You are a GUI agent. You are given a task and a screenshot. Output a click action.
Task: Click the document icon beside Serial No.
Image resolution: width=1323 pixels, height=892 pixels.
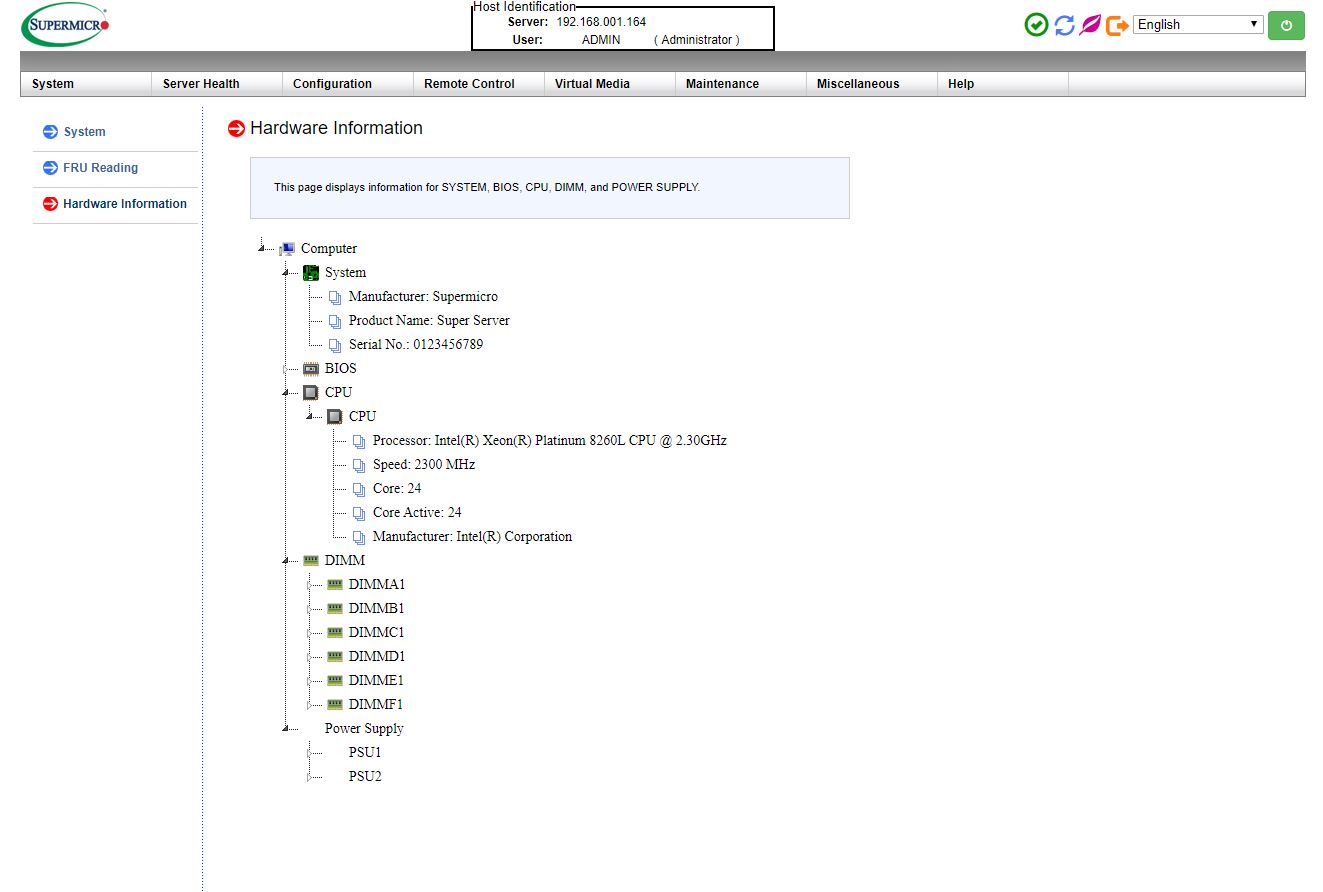point(335,345)
